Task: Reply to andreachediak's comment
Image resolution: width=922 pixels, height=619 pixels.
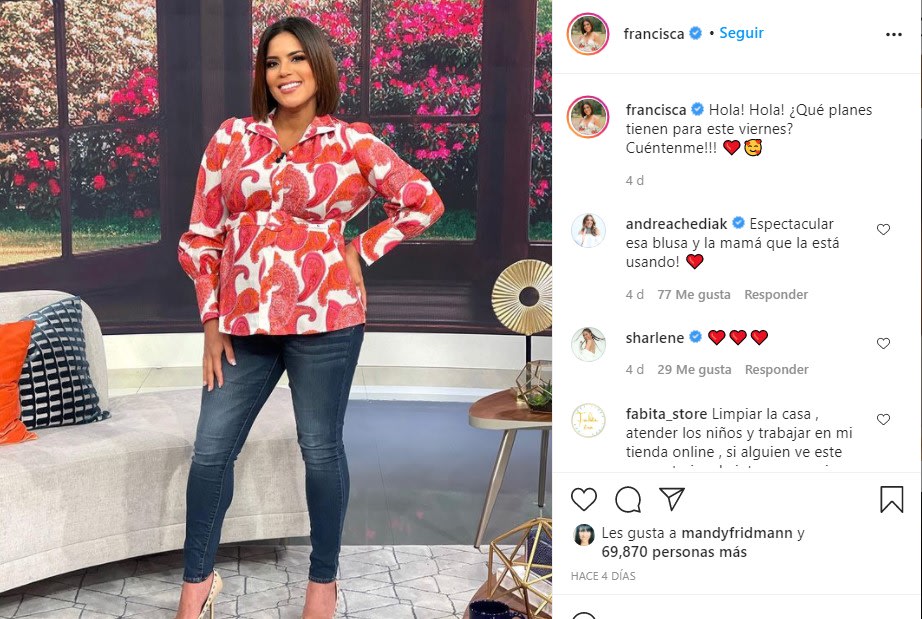Action: 776,295
